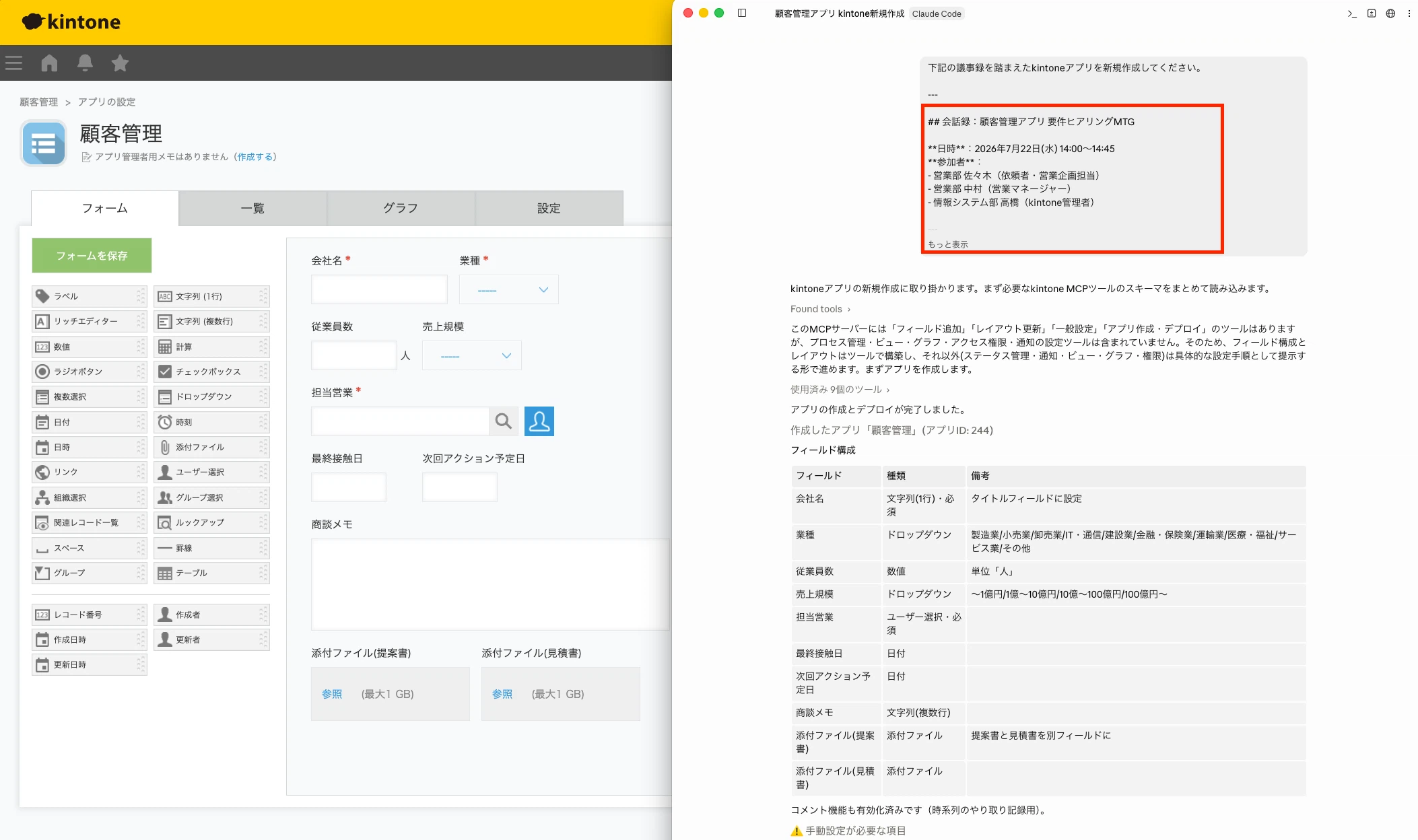Select the グループ field item
This screenshot has height=840, width=1418.
(x=89, y=573)
